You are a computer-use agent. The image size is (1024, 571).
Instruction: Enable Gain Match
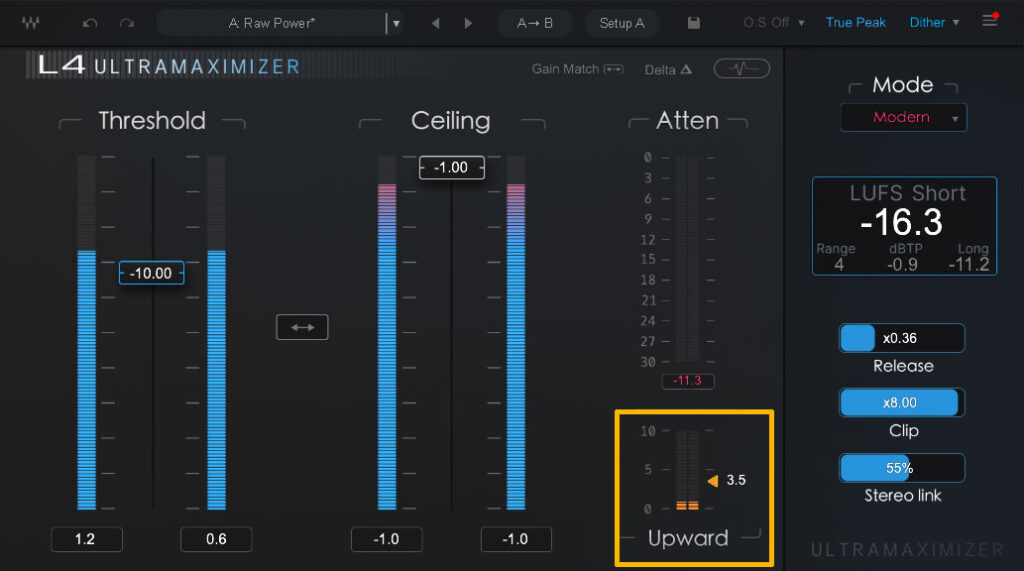pyautogui.click(x=577, y=69)
